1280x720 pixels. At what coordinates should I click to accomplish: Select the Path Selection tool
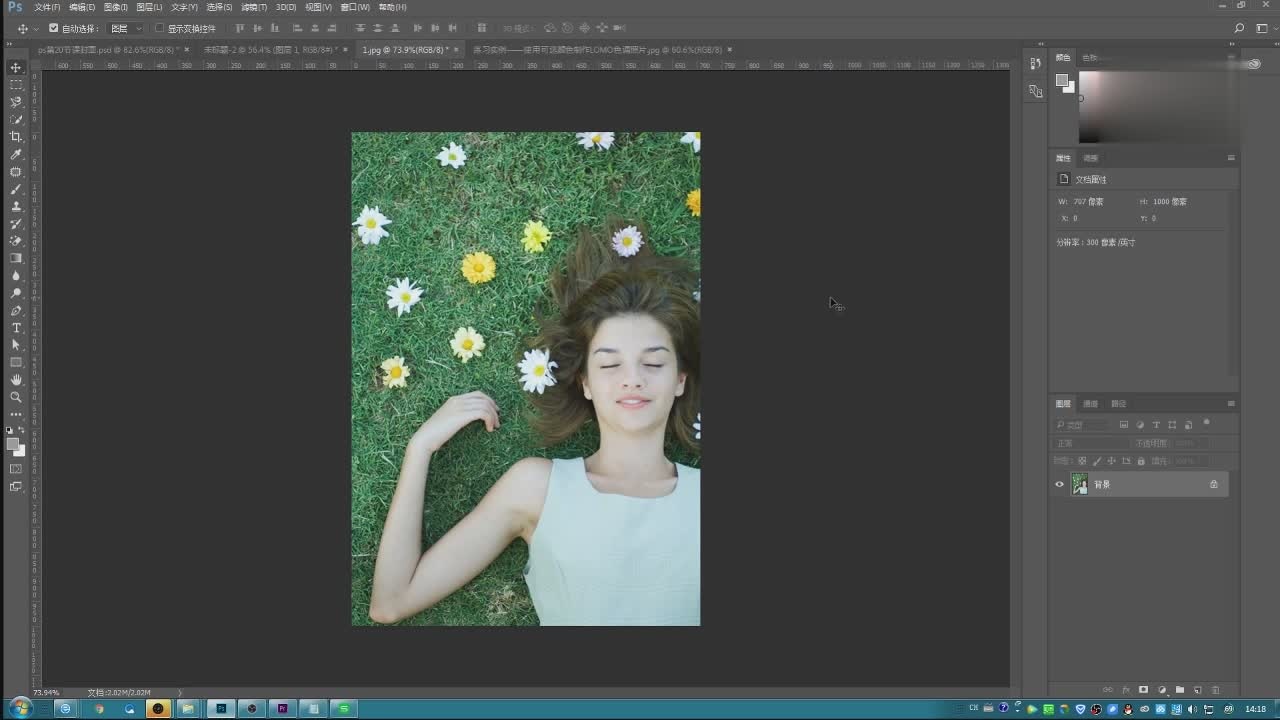coord(16,345)
